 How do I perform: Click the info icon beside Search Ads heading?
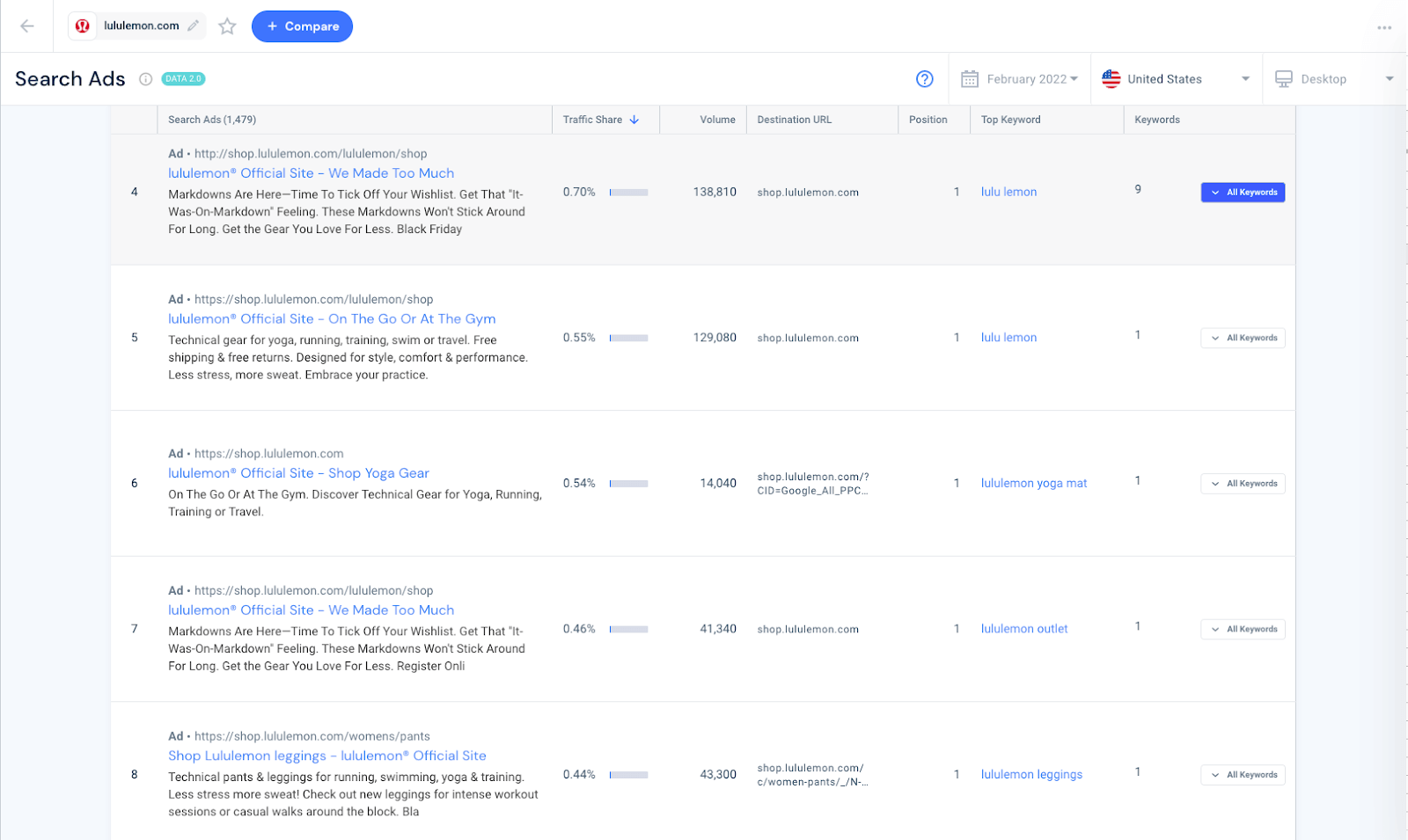tap(146, 79)
